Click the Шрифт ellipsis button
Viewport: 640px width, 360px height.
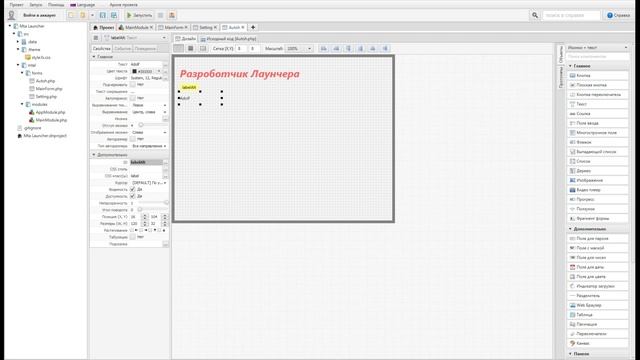(165, 78)
